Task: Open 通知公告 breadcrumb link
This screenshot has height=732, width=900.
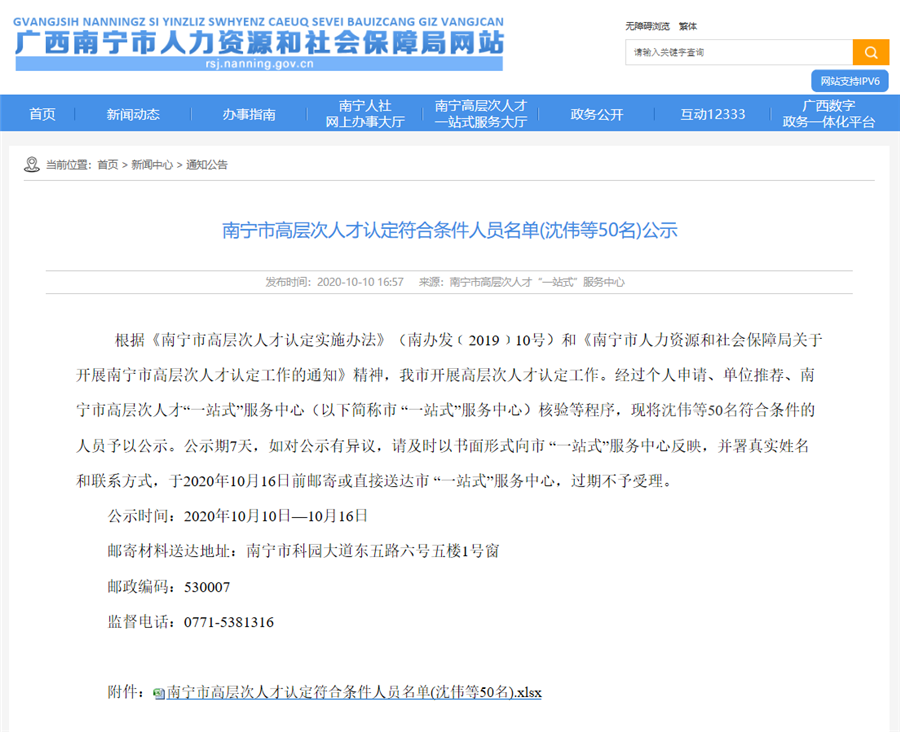Action: [x=207, y=165]
